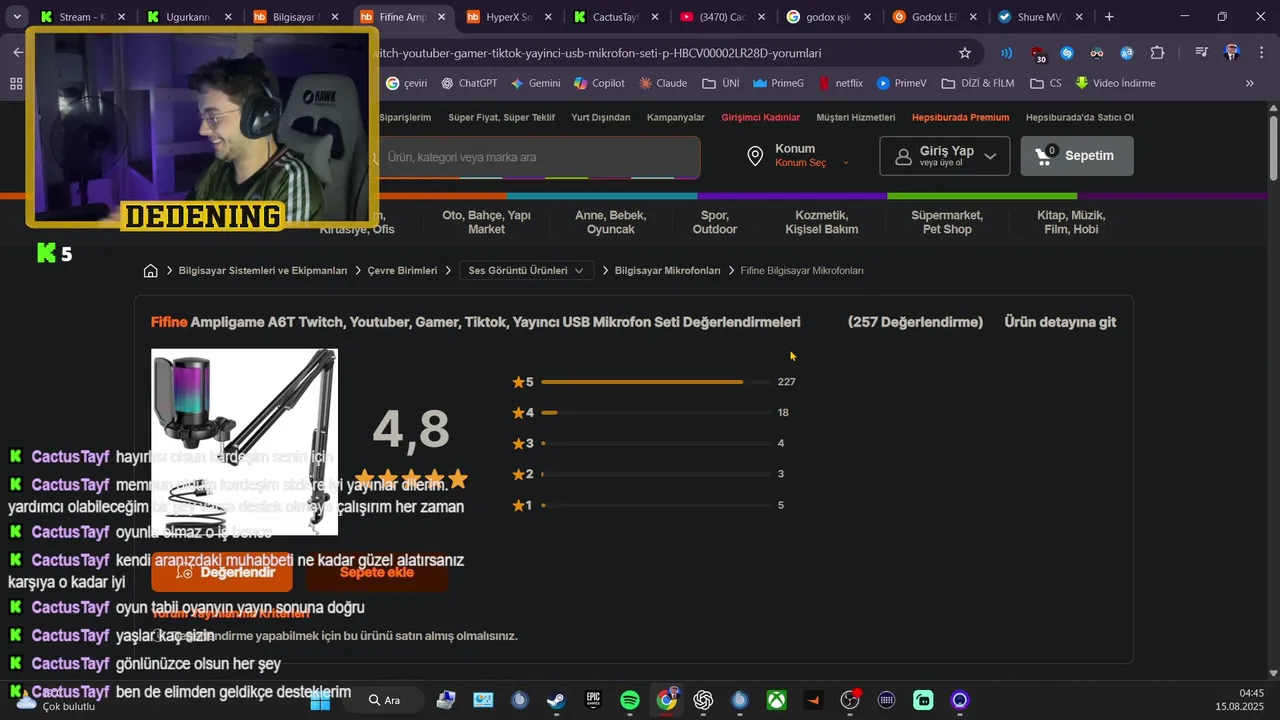Image resolution: width=1280 pixels, height=720 pixels.
Task: Click the Windows Start button
Action: coord(320,700)
